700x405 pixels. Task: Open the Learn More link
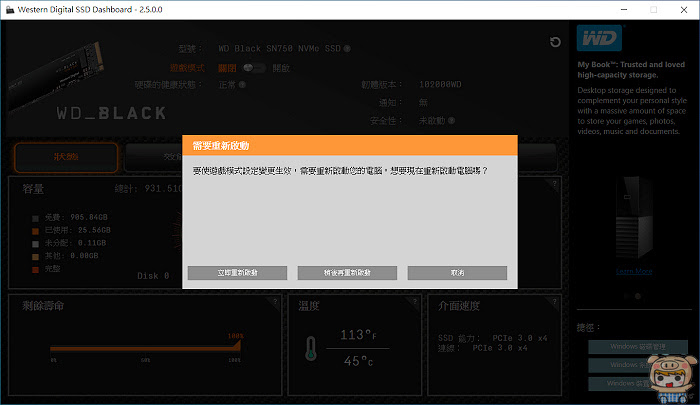point(634,271)
